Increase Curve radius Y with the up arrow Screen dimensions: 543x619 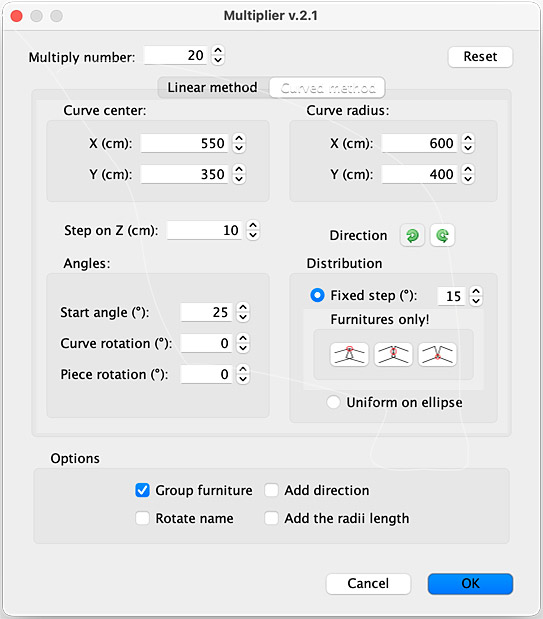[x=468, y=169]
